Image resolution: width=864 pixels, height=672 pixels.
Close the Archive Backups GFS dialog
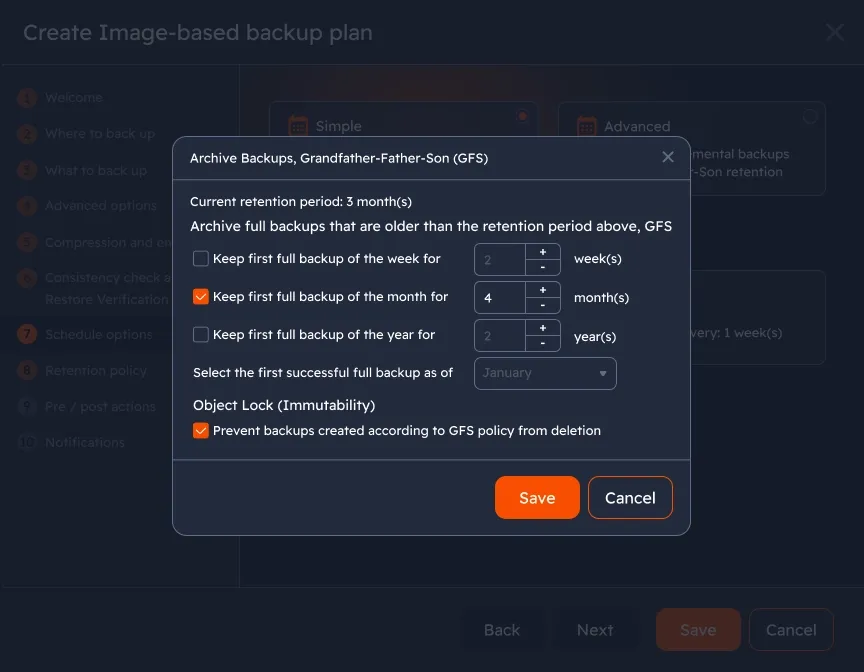[668, 157]
